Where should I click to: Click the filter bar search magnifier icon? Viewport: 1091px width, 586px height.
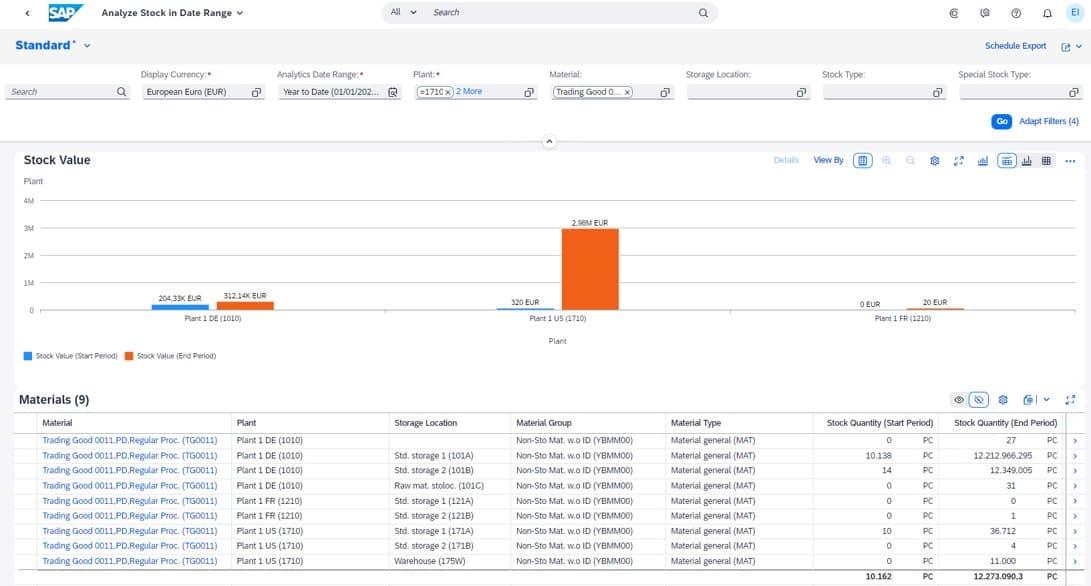(122, 92)
